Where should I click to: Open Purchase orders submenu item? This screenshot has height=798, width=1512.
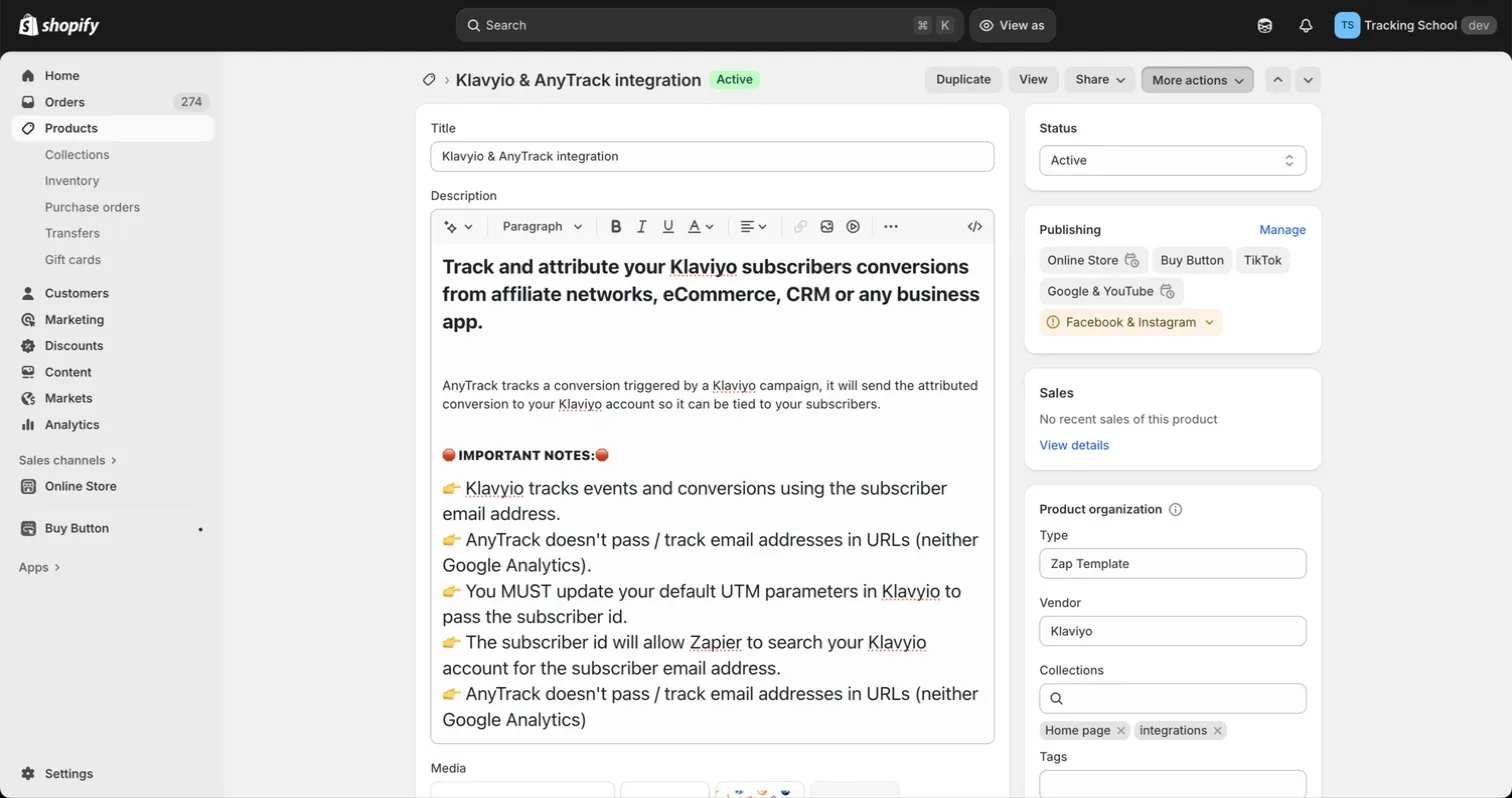click(92, 207)
